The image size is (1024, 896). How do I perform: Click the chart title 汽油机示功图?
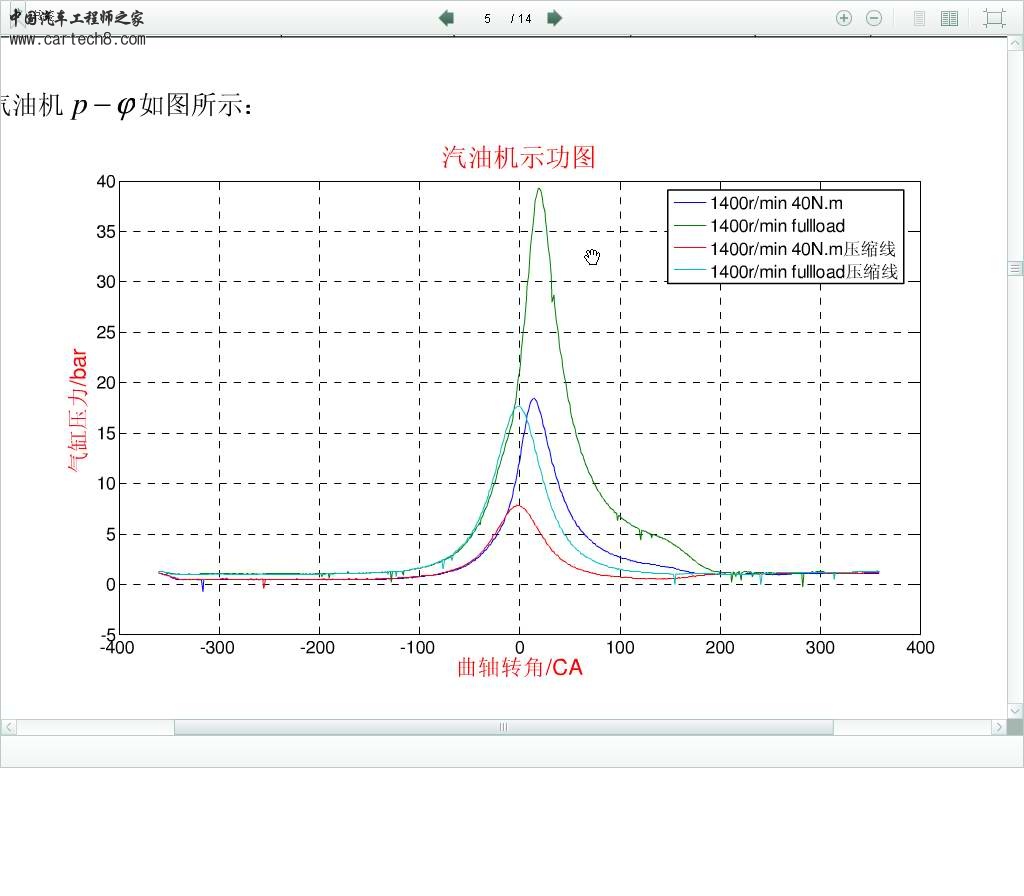tap(519, 157)
